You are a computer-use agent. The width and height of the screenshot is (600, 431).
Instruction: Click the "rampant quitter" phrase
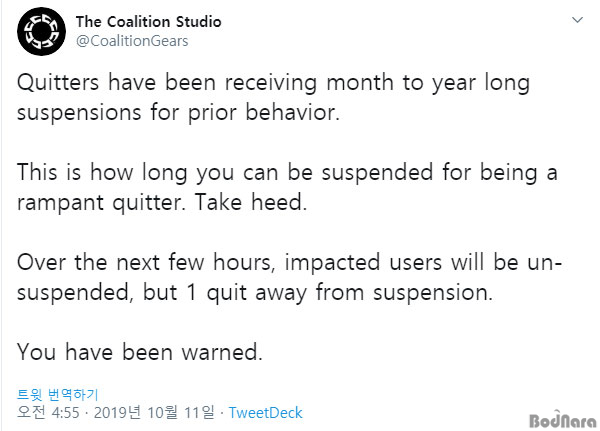click(x=101, y=202)
